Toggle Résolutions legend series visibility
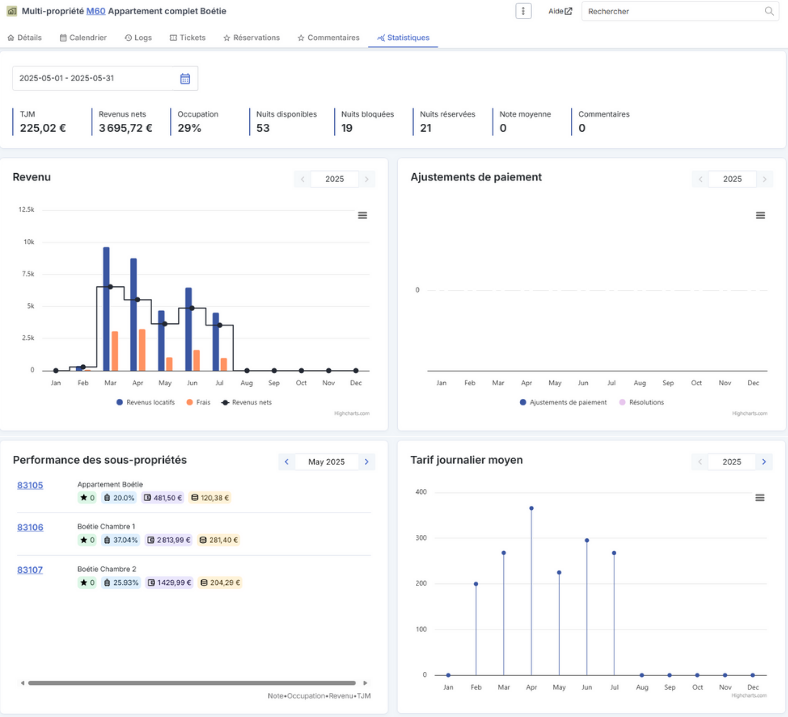Image resolution: width=788 pixels, height=717 pixels. [642, 402]
